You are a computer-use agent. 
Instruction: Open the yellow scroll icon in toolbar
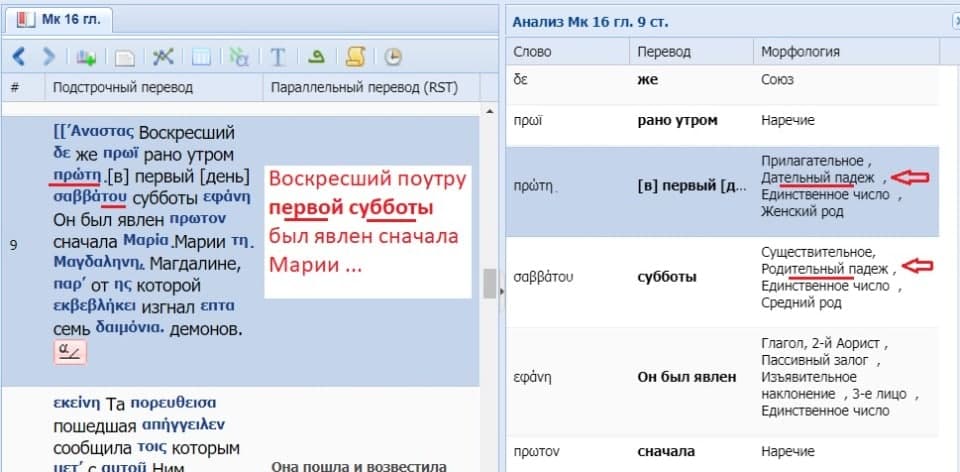click(x=355, y=57)
